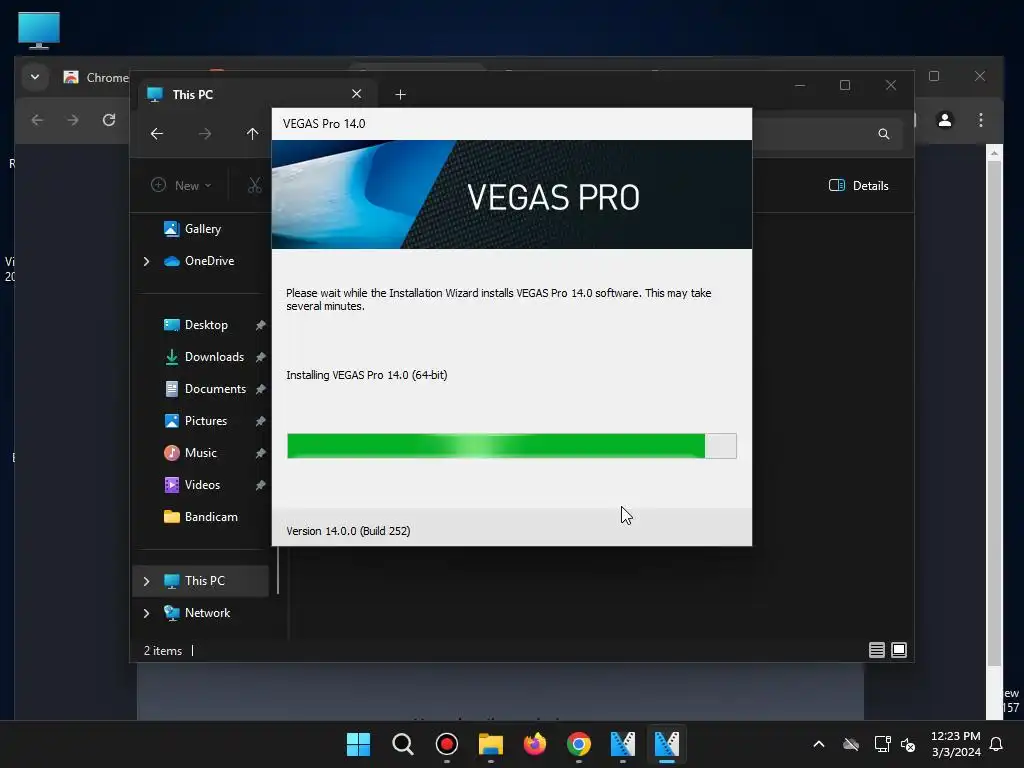Select OneDrive in the navigation pane

tap(199, 261)
